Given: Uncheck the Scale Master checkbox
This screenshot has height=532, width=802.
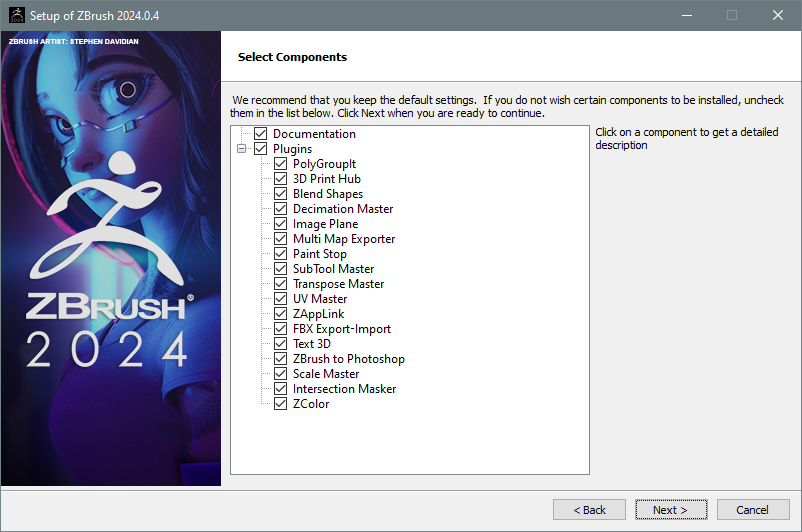Looking at the screenshot, I should pyautogui.click(x=280, y=374).
